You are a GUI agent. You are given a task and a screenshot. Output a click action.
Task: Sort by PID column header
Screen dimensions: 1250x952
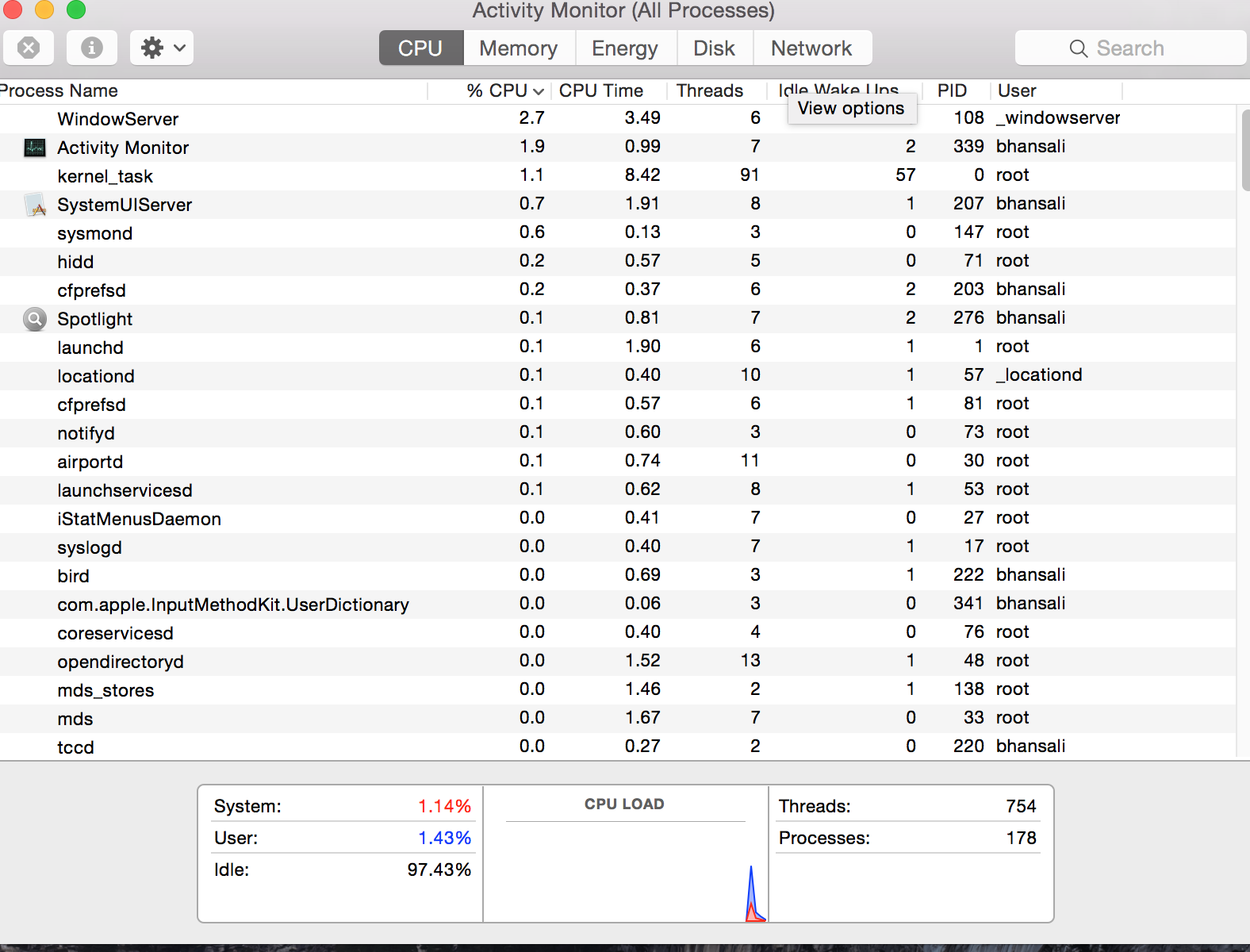click(x=952, y=90)
